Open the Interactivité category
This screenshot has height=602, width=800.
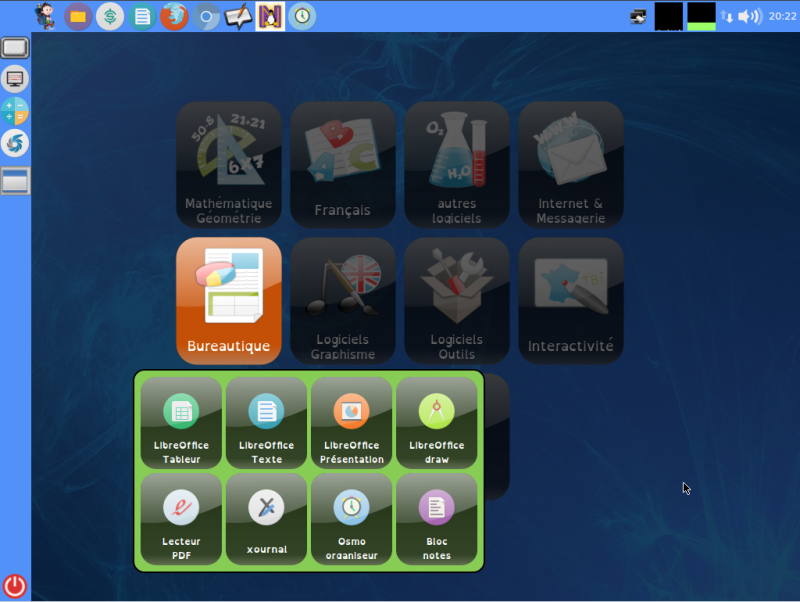[571, 301]
